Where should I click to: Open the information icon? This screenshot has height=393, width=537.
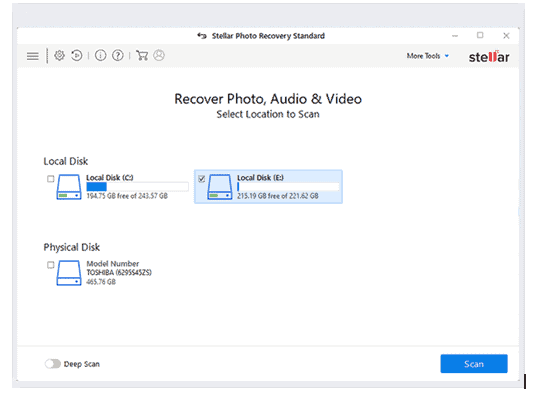pyautogui.click(x=100, y=55)
